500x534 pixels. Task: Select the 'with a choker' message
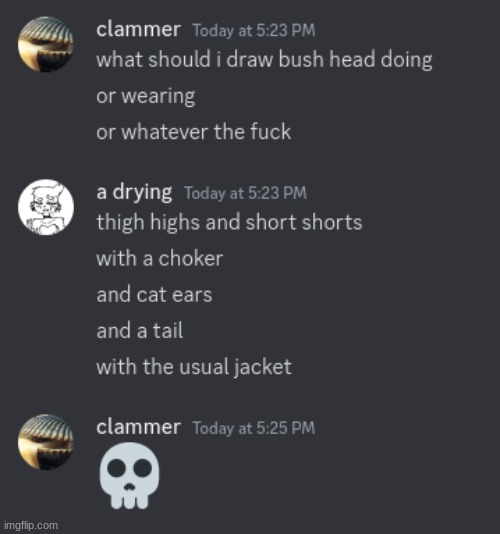coord(160,259)
